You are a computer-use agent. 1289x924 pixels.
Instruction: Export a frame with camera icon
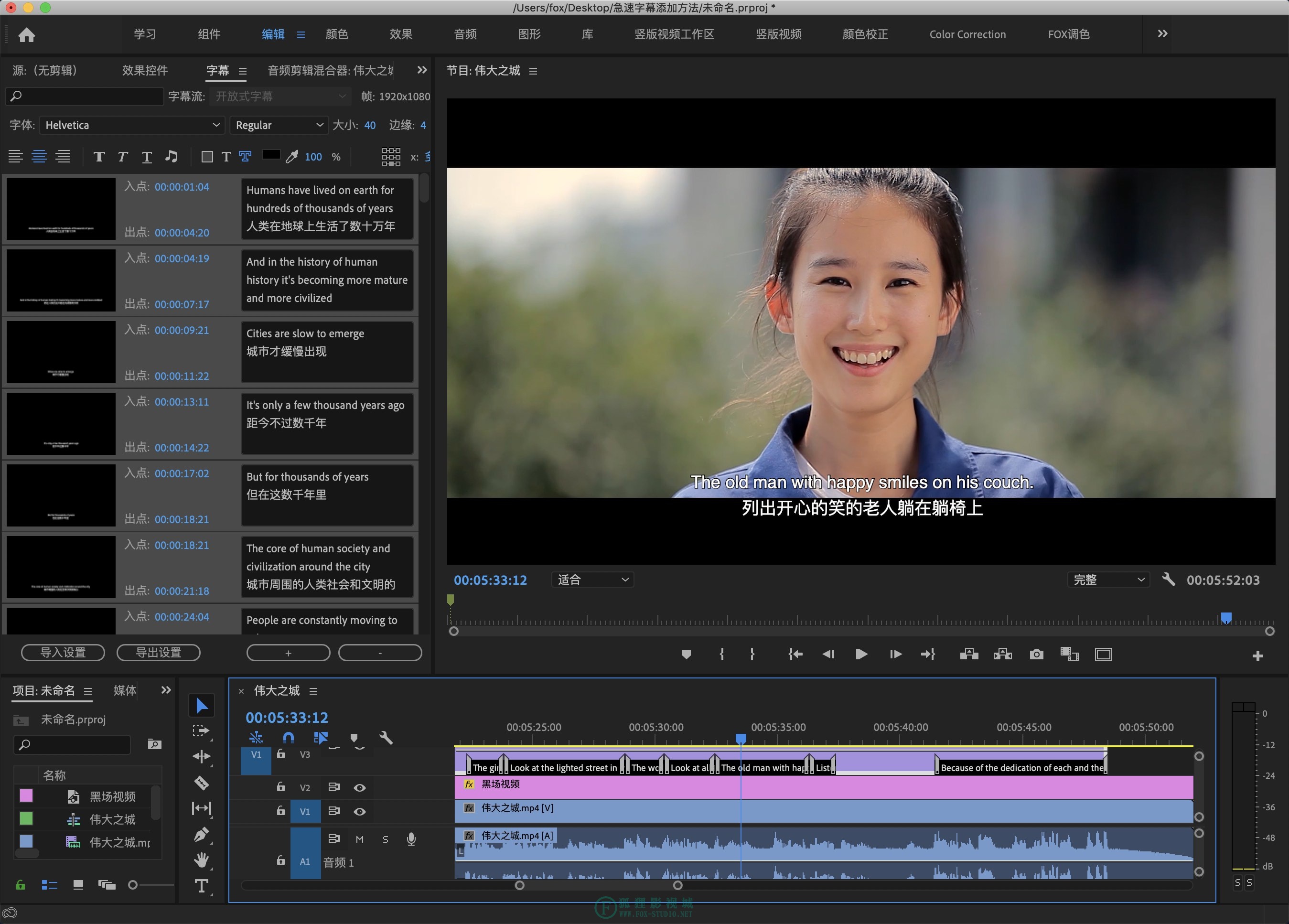click(x=1037, y=655)
